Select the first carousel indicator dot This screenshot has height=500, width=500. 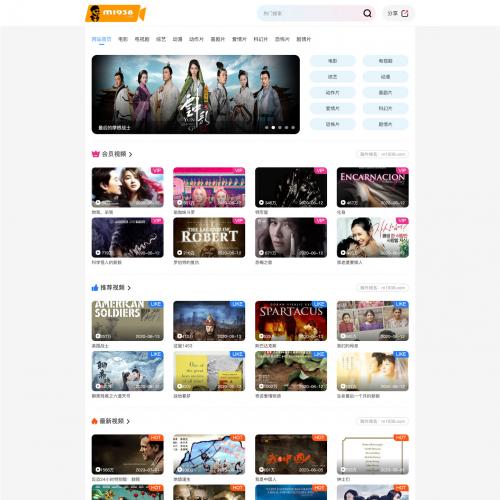pos(266,128)
